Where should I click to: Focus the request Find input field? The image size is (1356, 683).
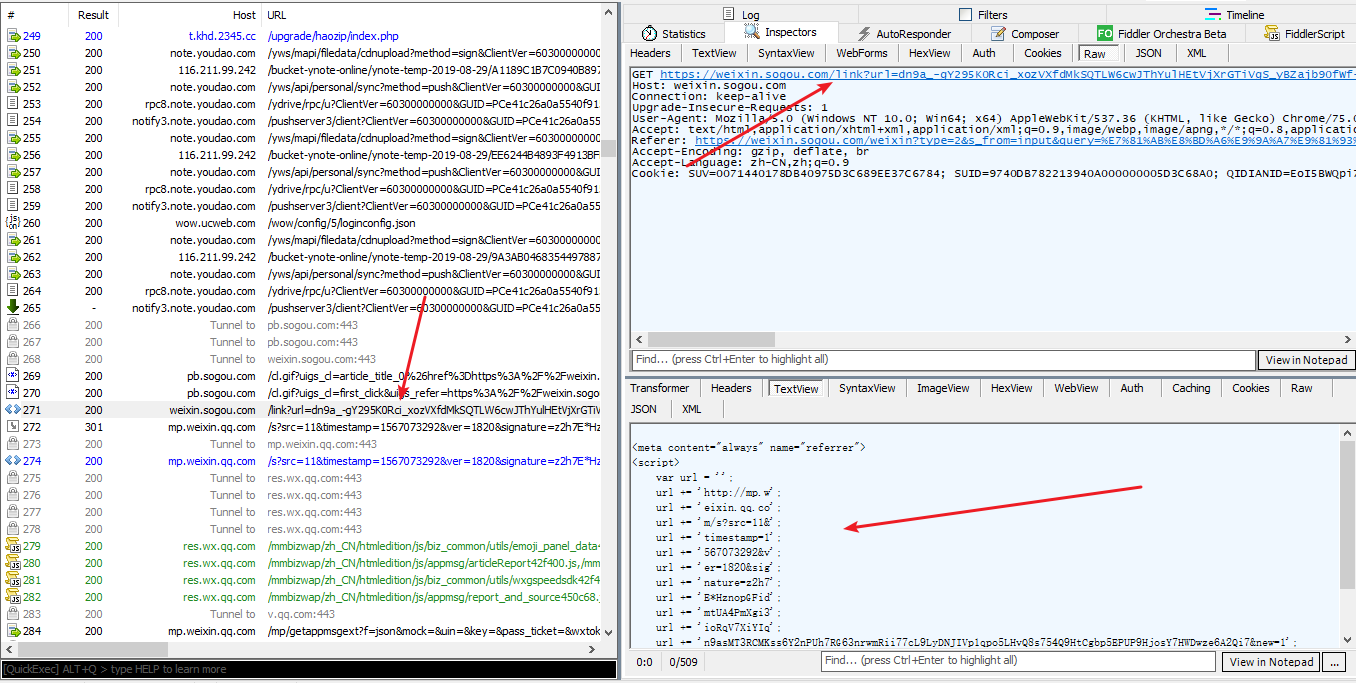pyautogui.click(x=943, y=360)
